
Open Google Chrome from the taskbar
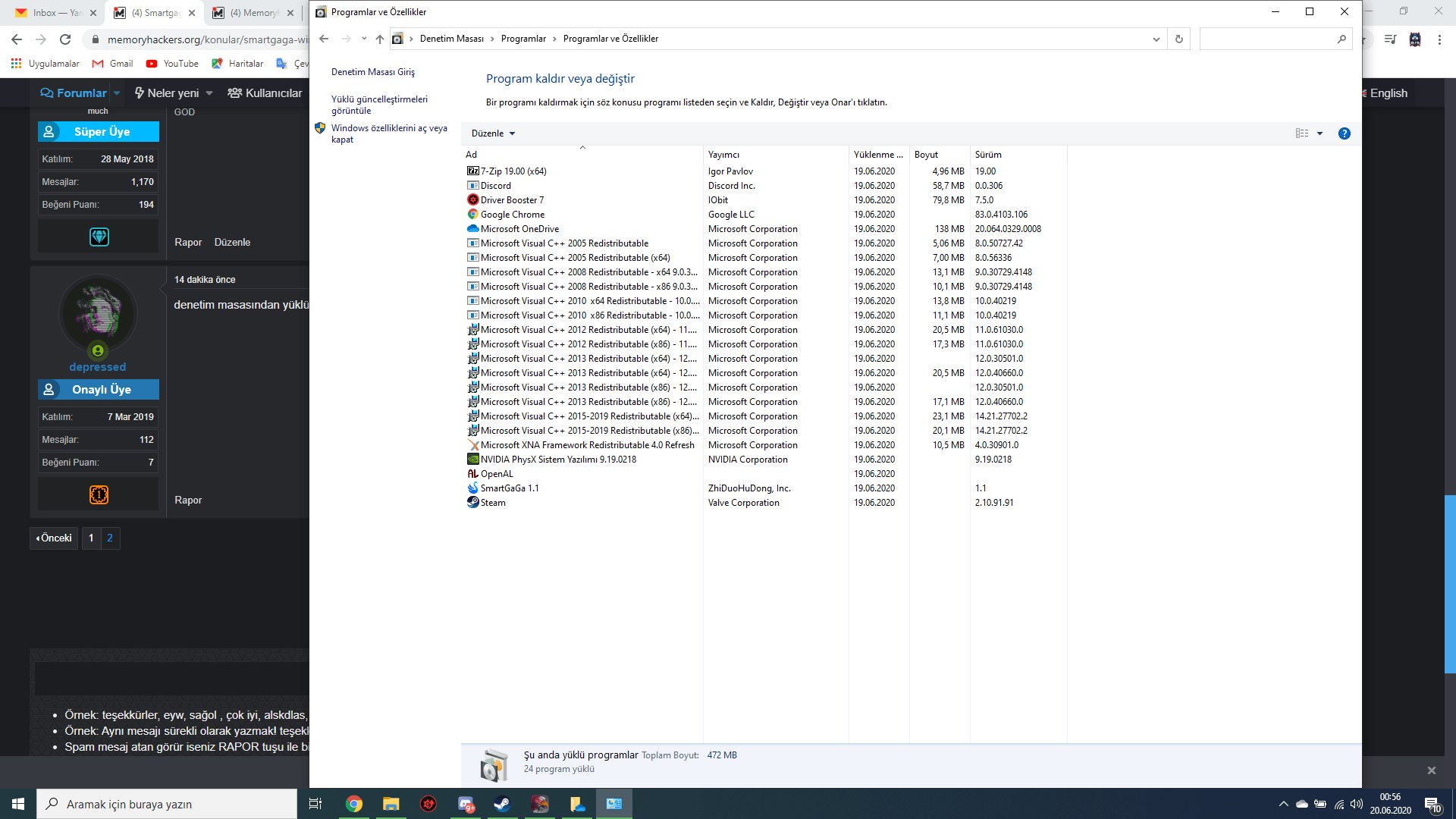(x=354, y=804)
